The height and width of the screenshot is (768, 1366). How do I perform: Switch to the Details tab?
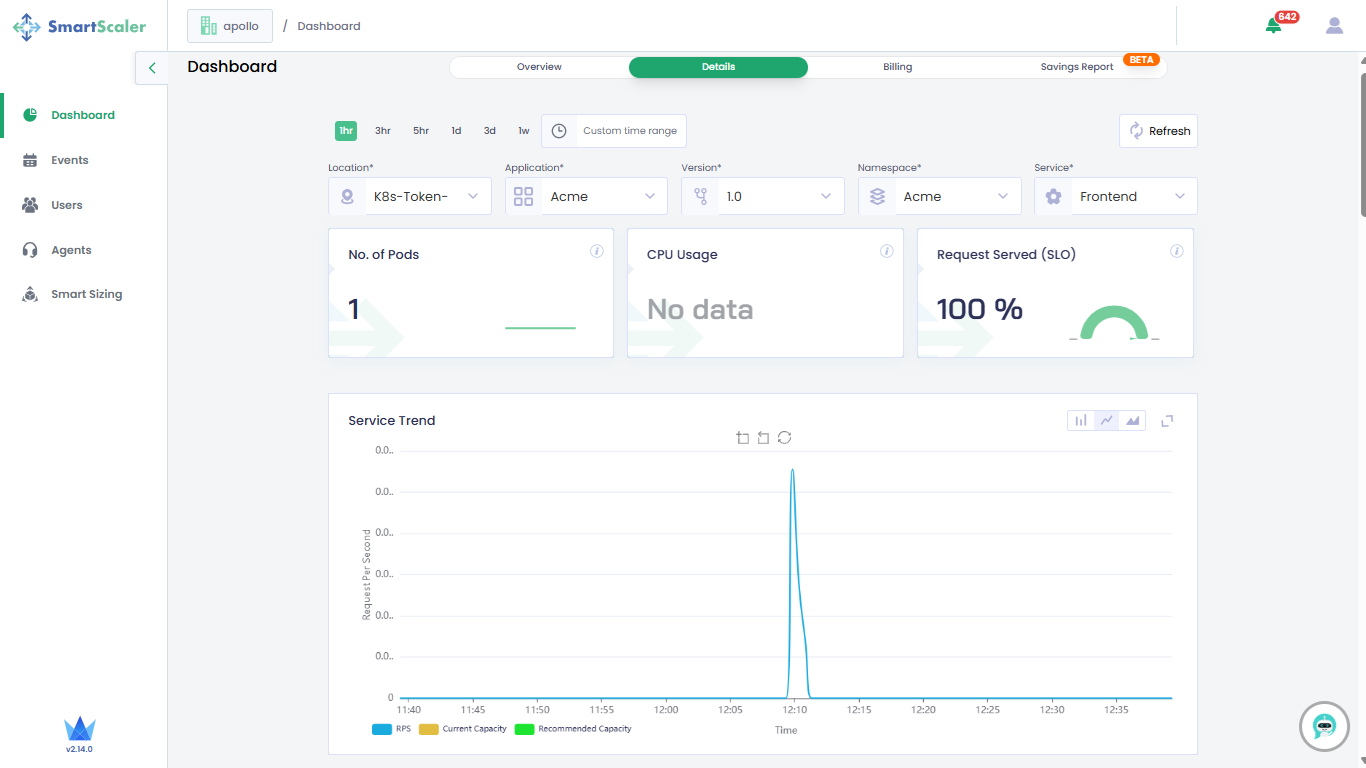[718, 67]
